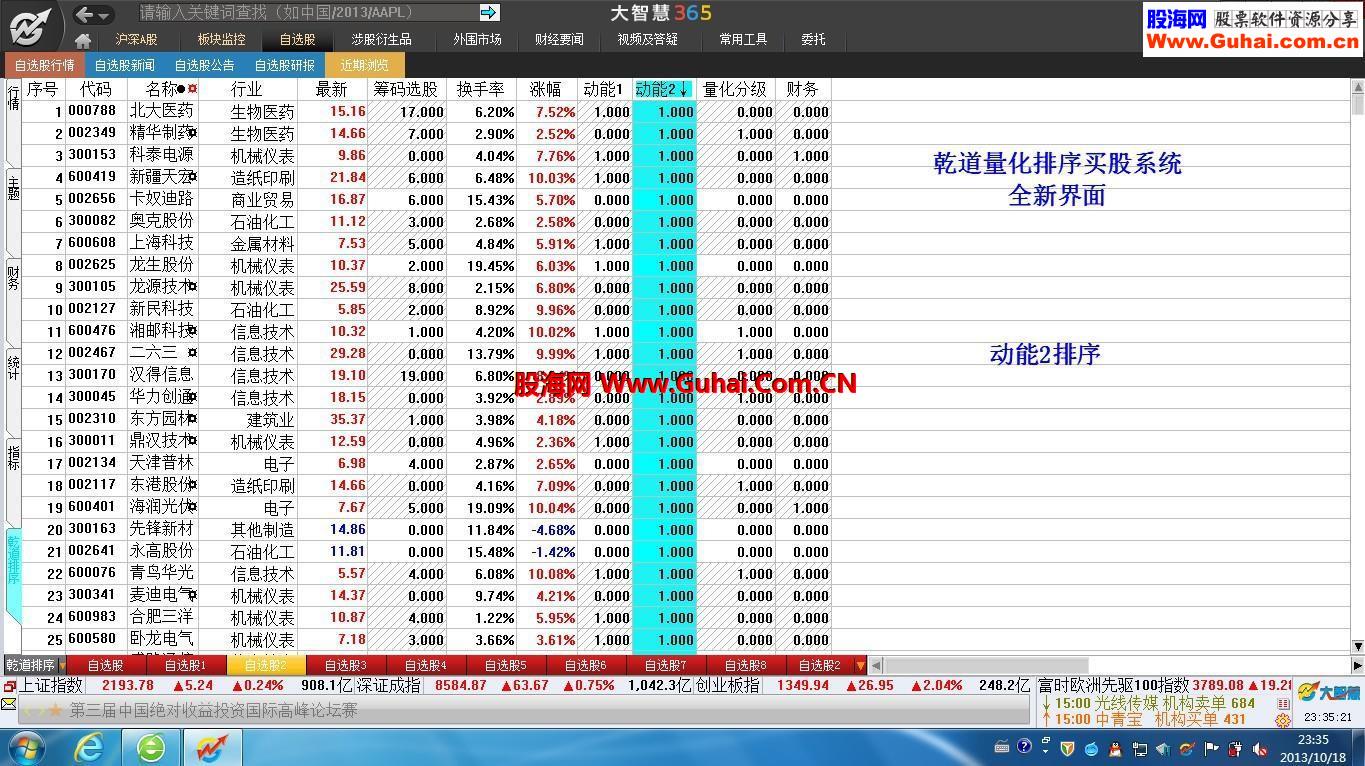Image resolution: width=1365 pixels, height=766 pixels.
Task: Open the 常用工具 menu
Action: click(x=743, y=39)
